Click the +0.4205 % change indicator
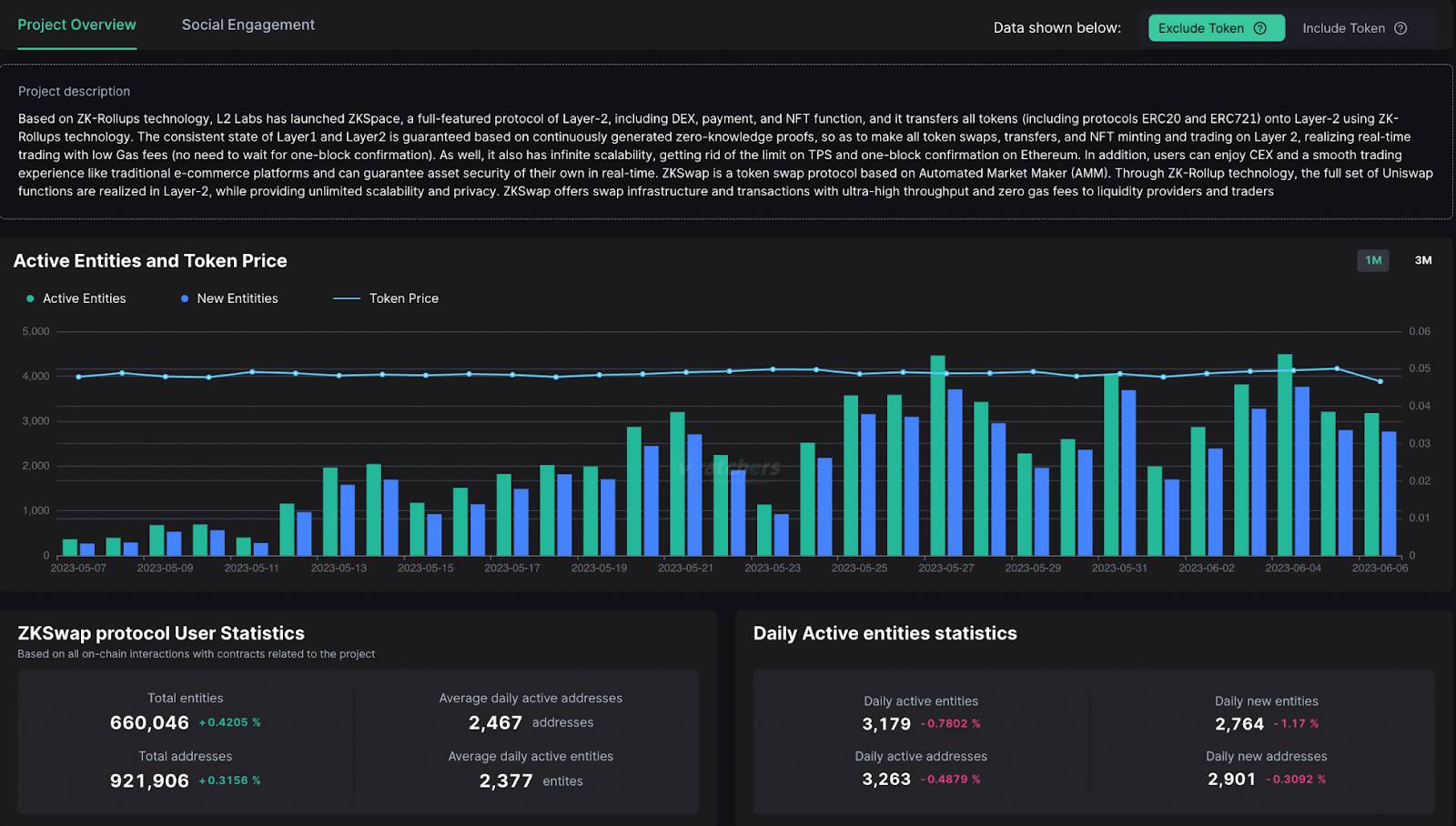Image resolution: width=1456 pixels, height=826 pixels. [x=229, y=722]
